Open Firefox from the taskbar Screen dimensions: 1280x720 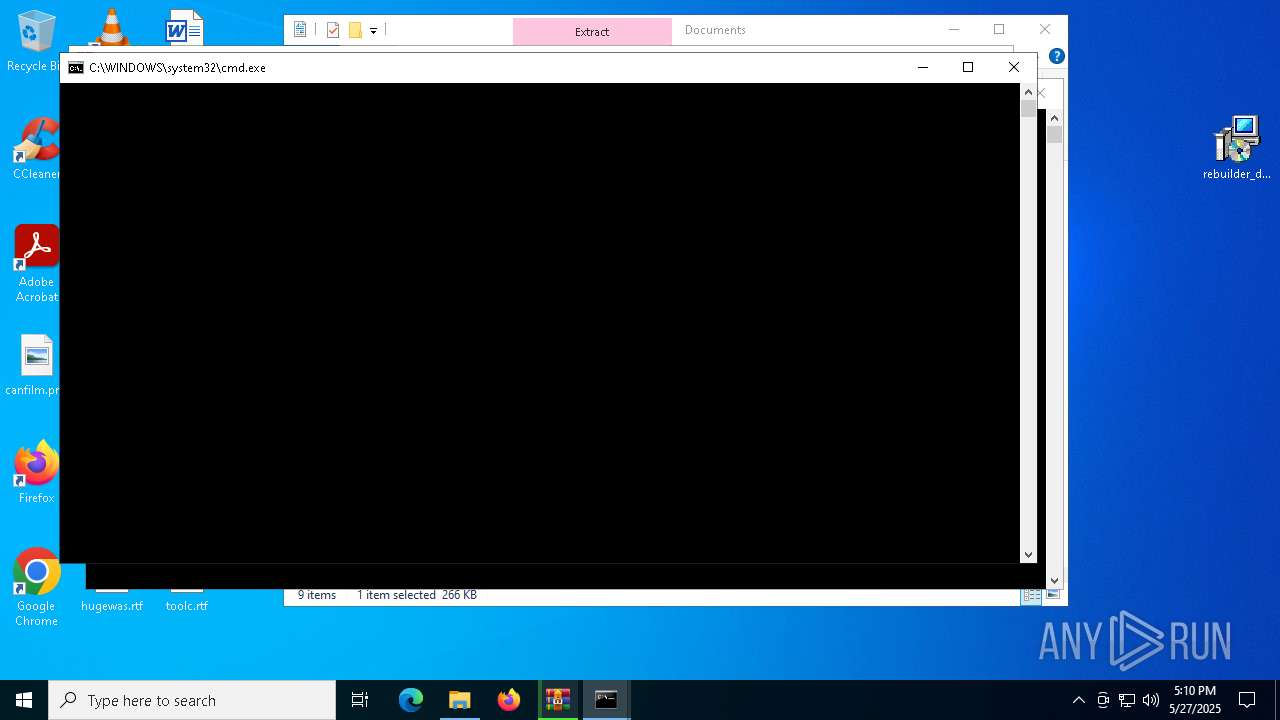[x=509, y=700]
